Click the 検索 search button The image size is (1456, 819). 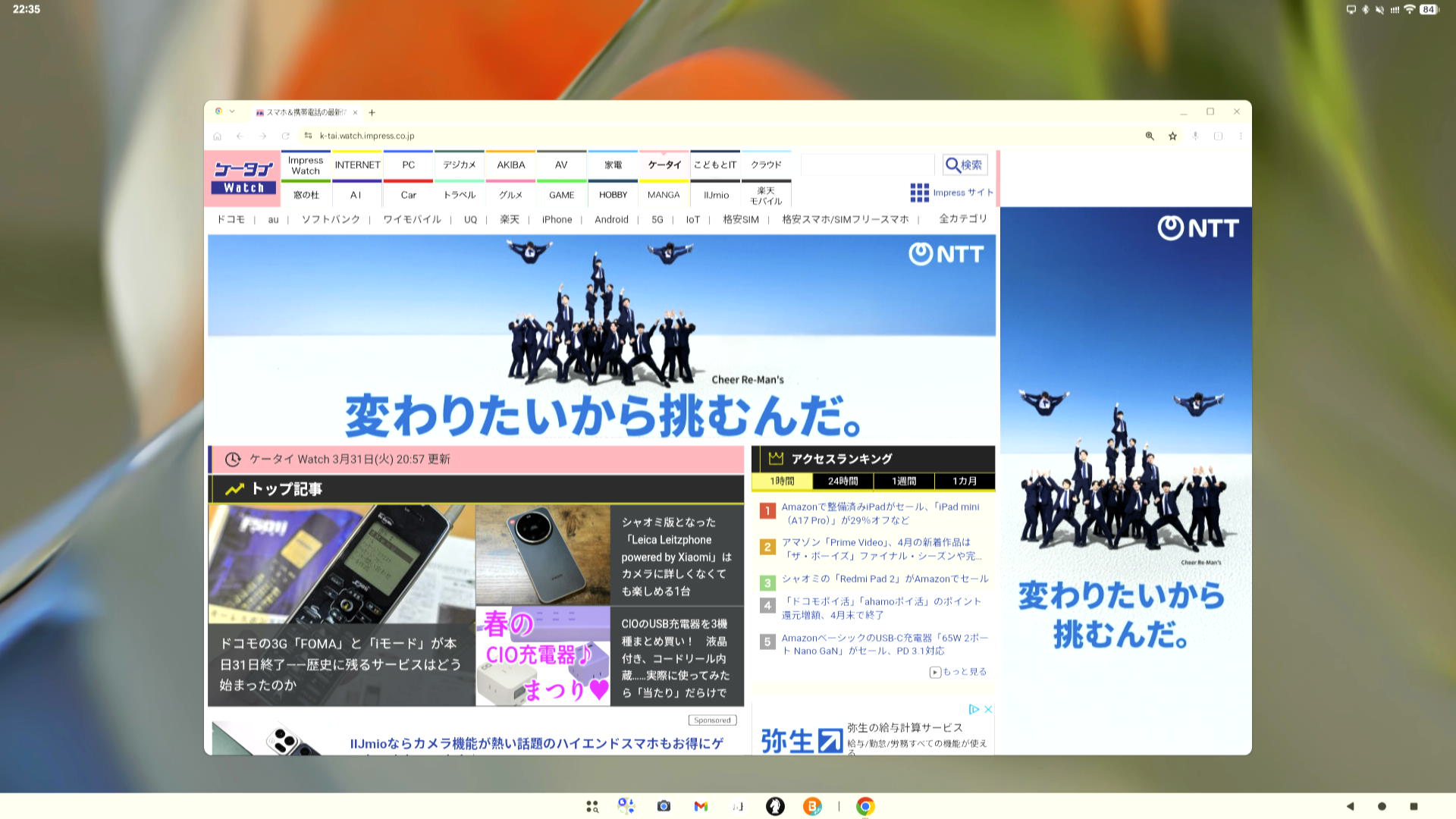click(965, 165)
